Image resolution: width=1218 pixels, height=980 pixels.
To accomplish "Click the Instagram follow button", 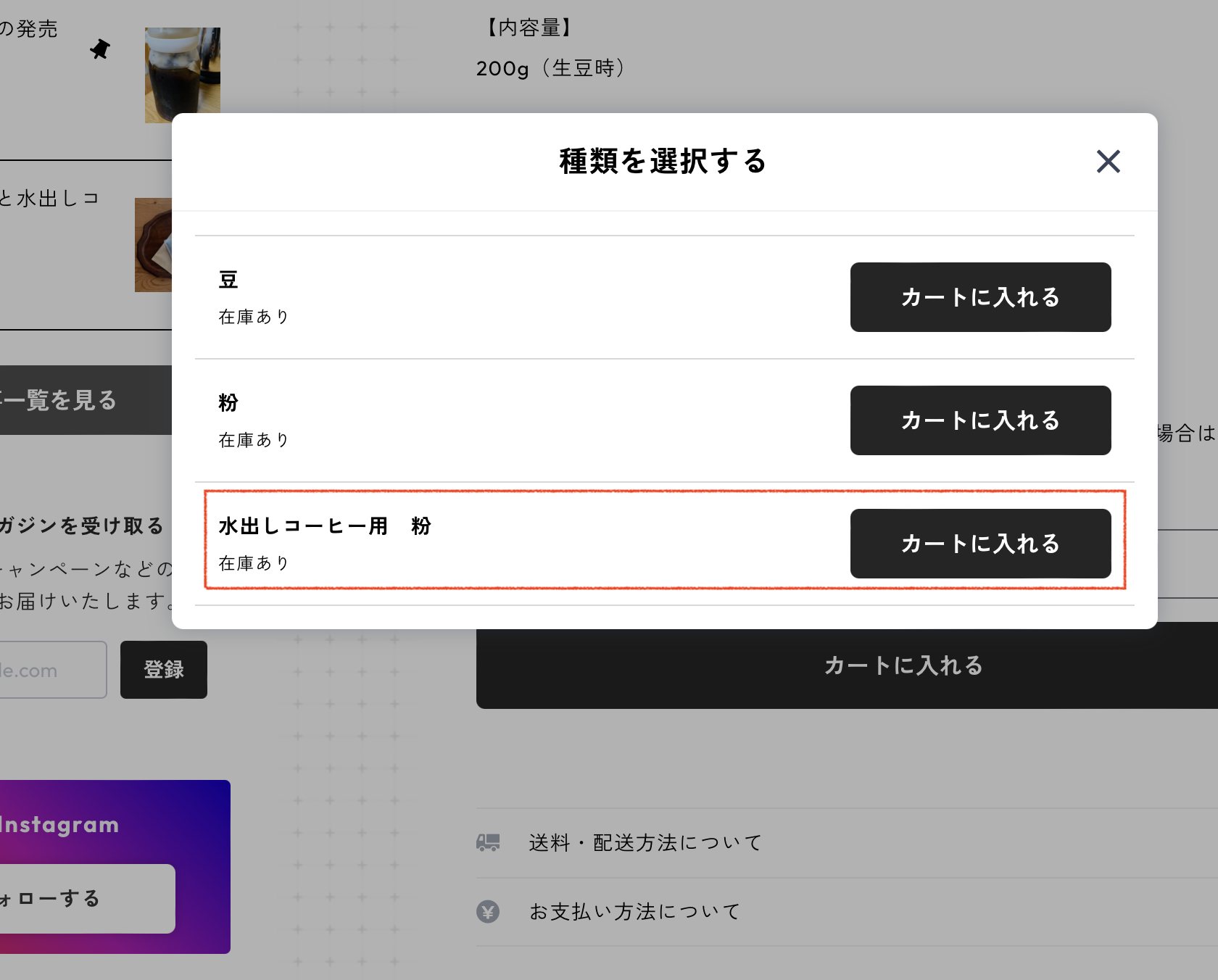I will (87, 899).
